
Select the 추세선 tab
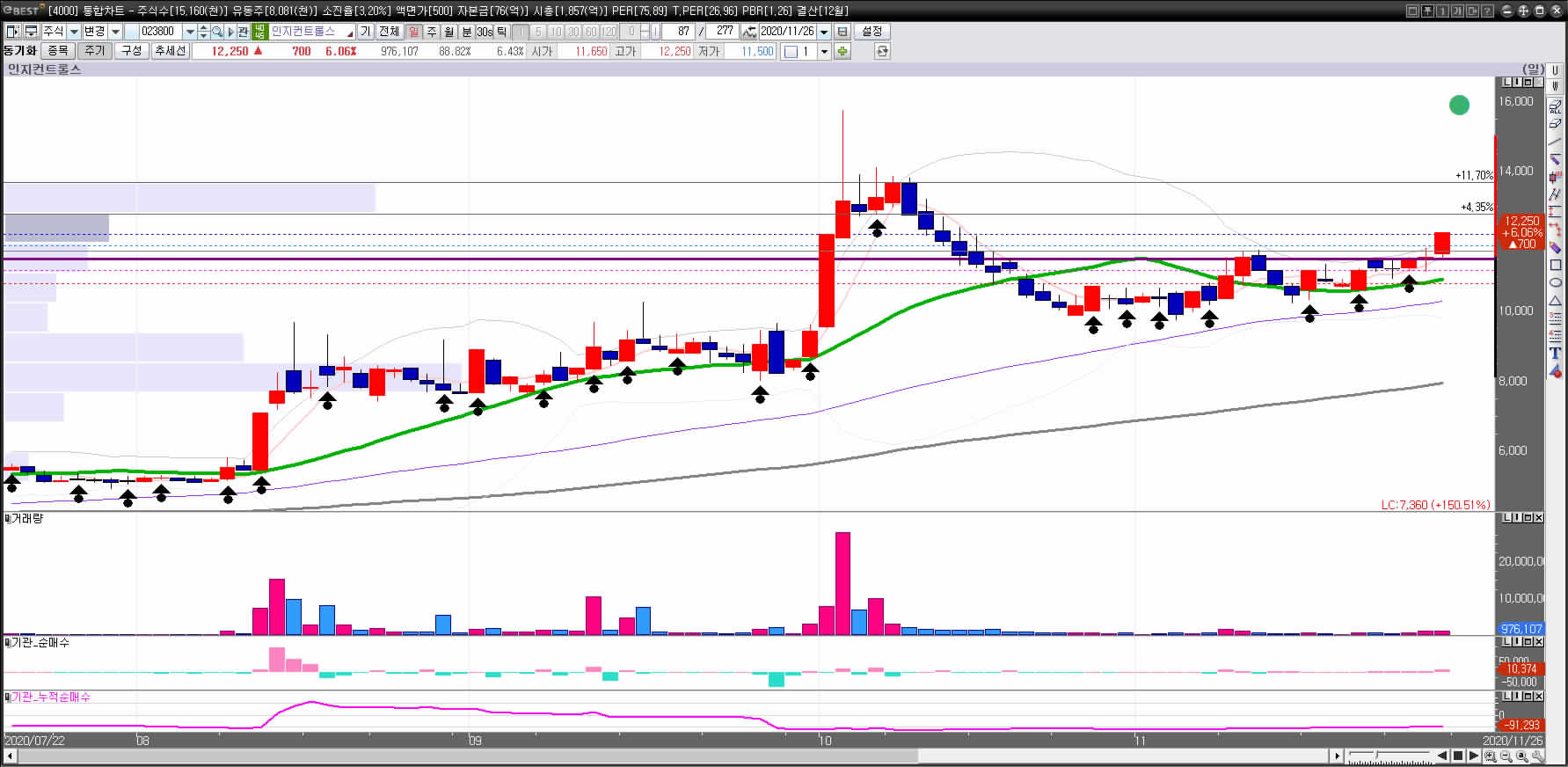pyautogui.click(x=170, y=51)
